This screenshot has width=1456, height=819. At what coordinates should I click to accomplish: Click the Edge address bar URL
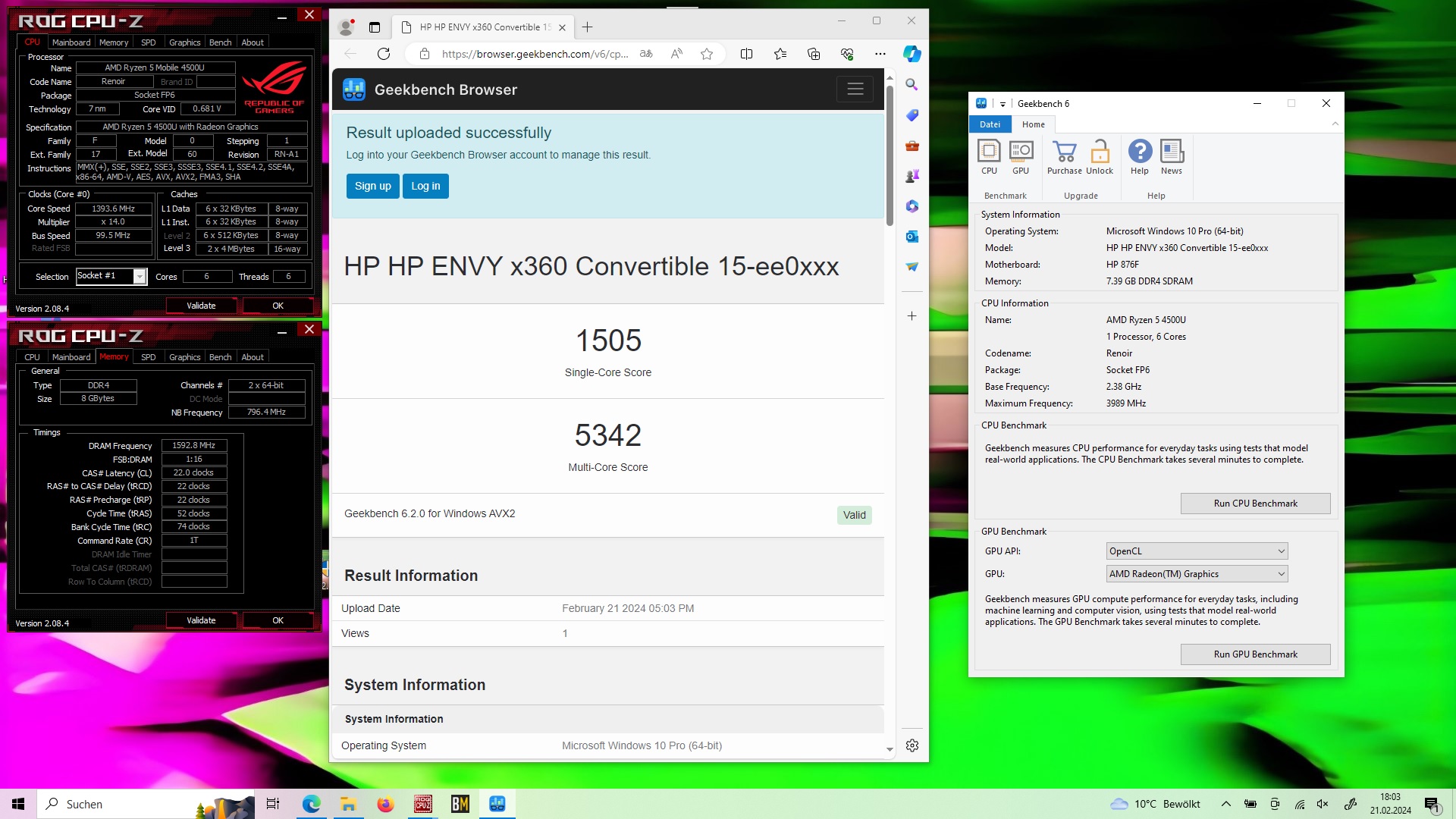pyautogui.click(x=535, y=54)
